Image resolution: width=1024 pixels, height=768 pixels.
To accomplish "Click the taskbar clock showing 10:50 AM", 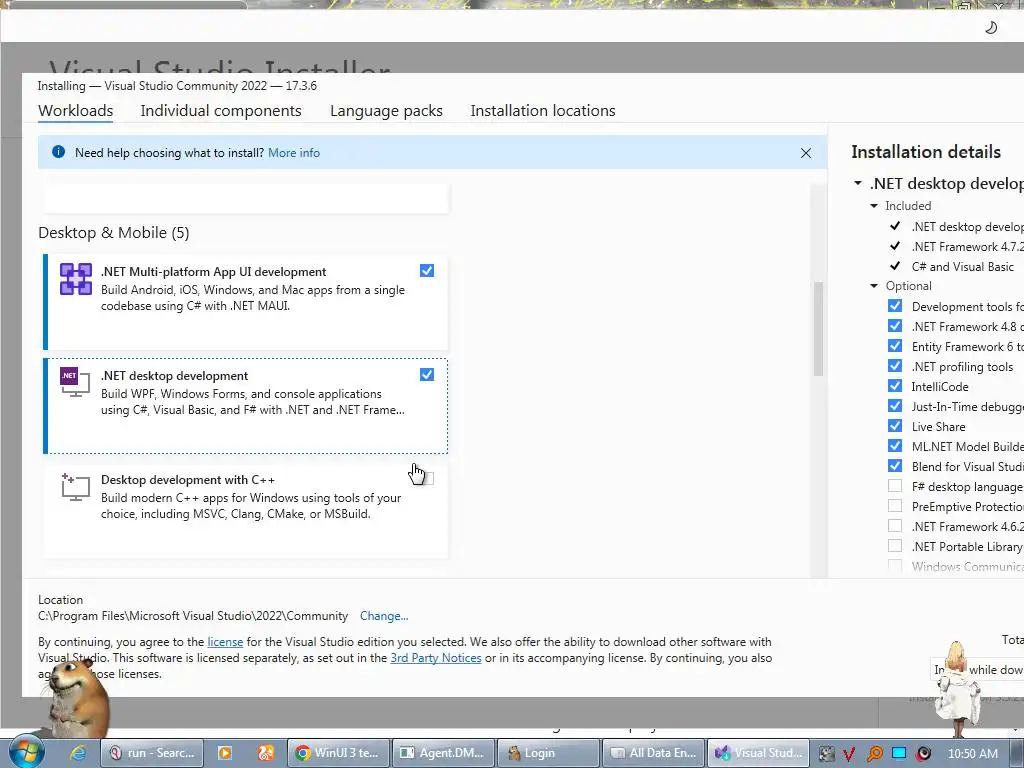I will pyautogui.click(x=972, y=754).
